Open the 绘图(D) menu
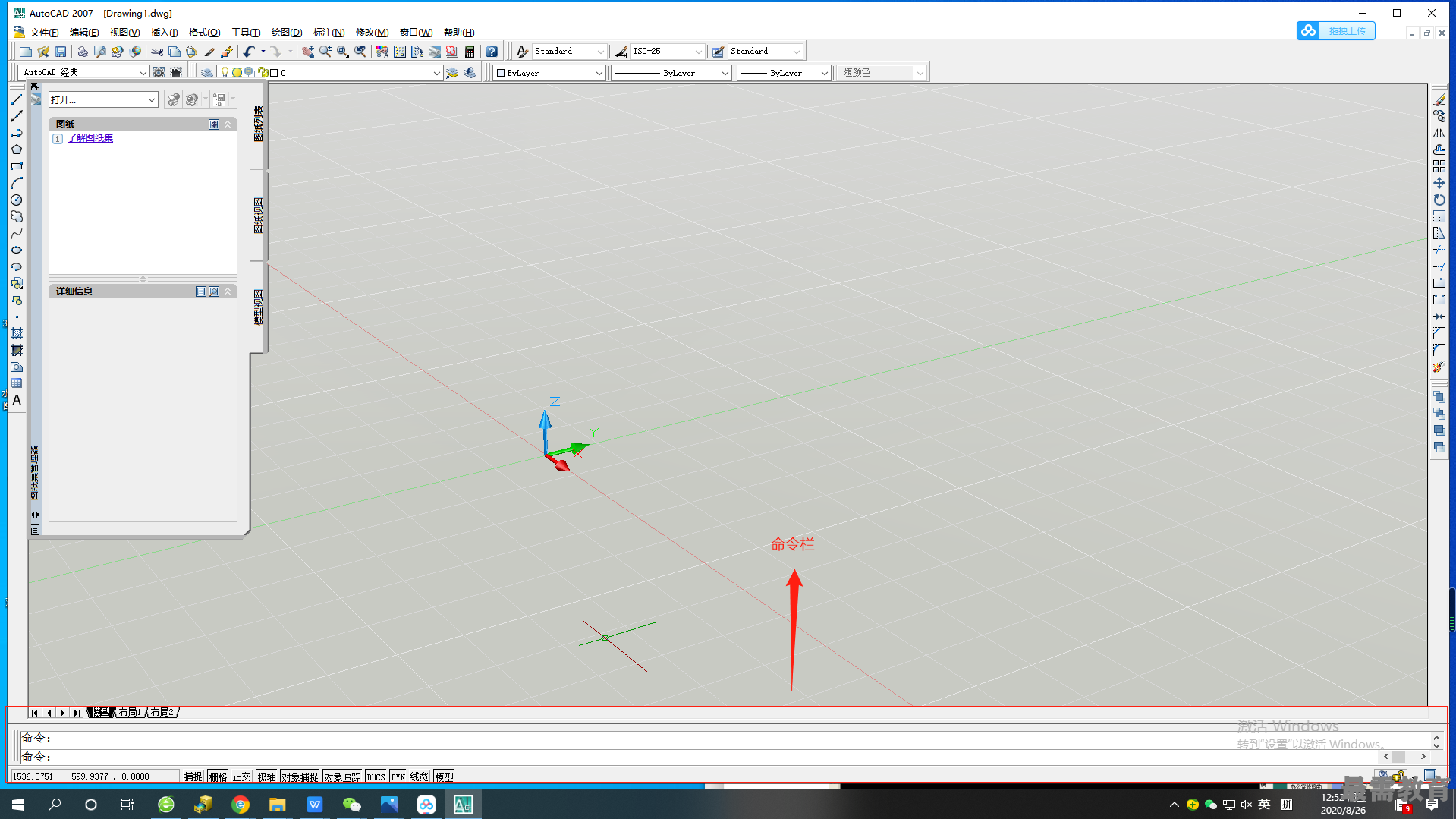 pyautogui.click(x=287, y=32)
